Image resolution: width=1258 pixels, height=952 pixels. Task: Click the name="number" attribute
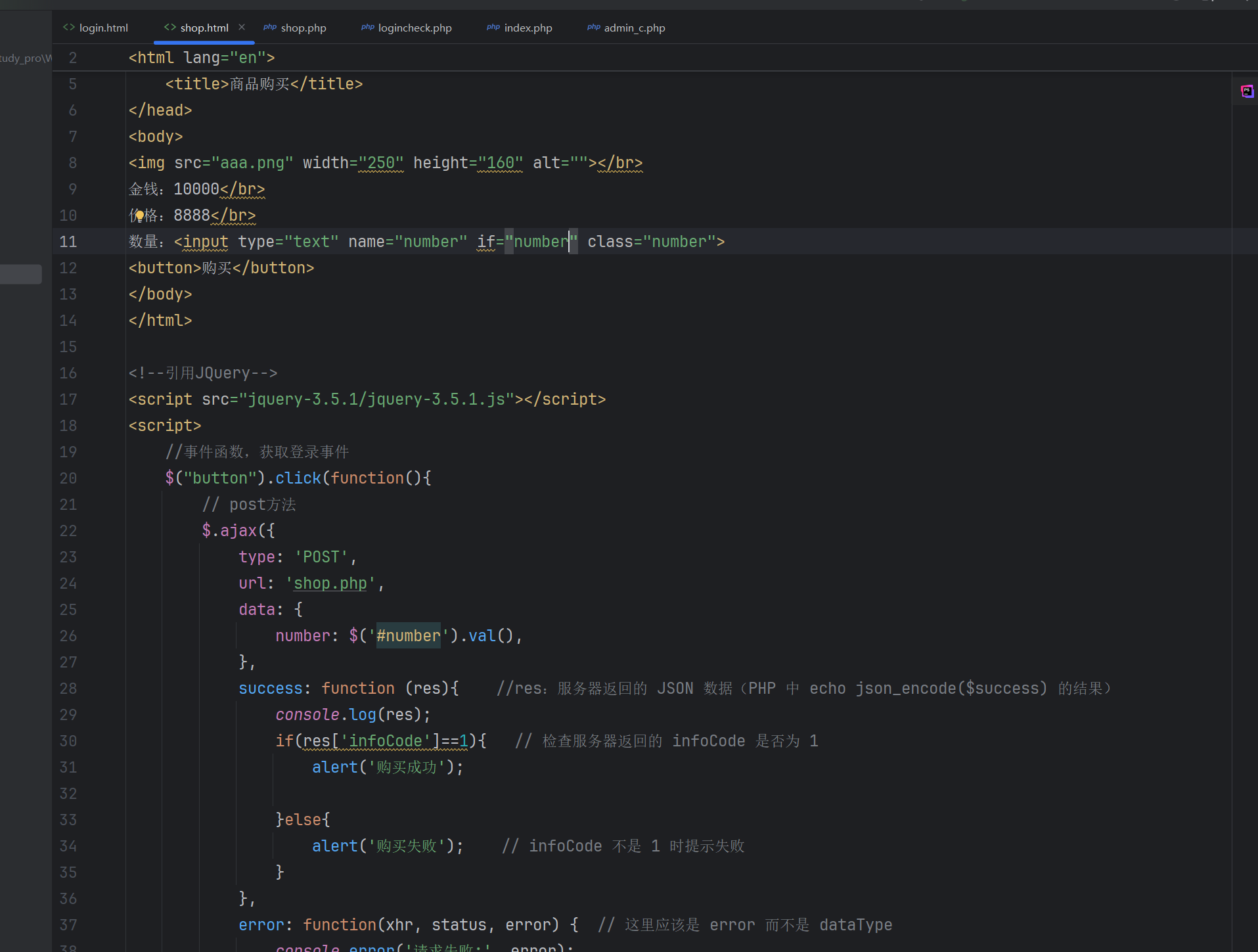408,241
